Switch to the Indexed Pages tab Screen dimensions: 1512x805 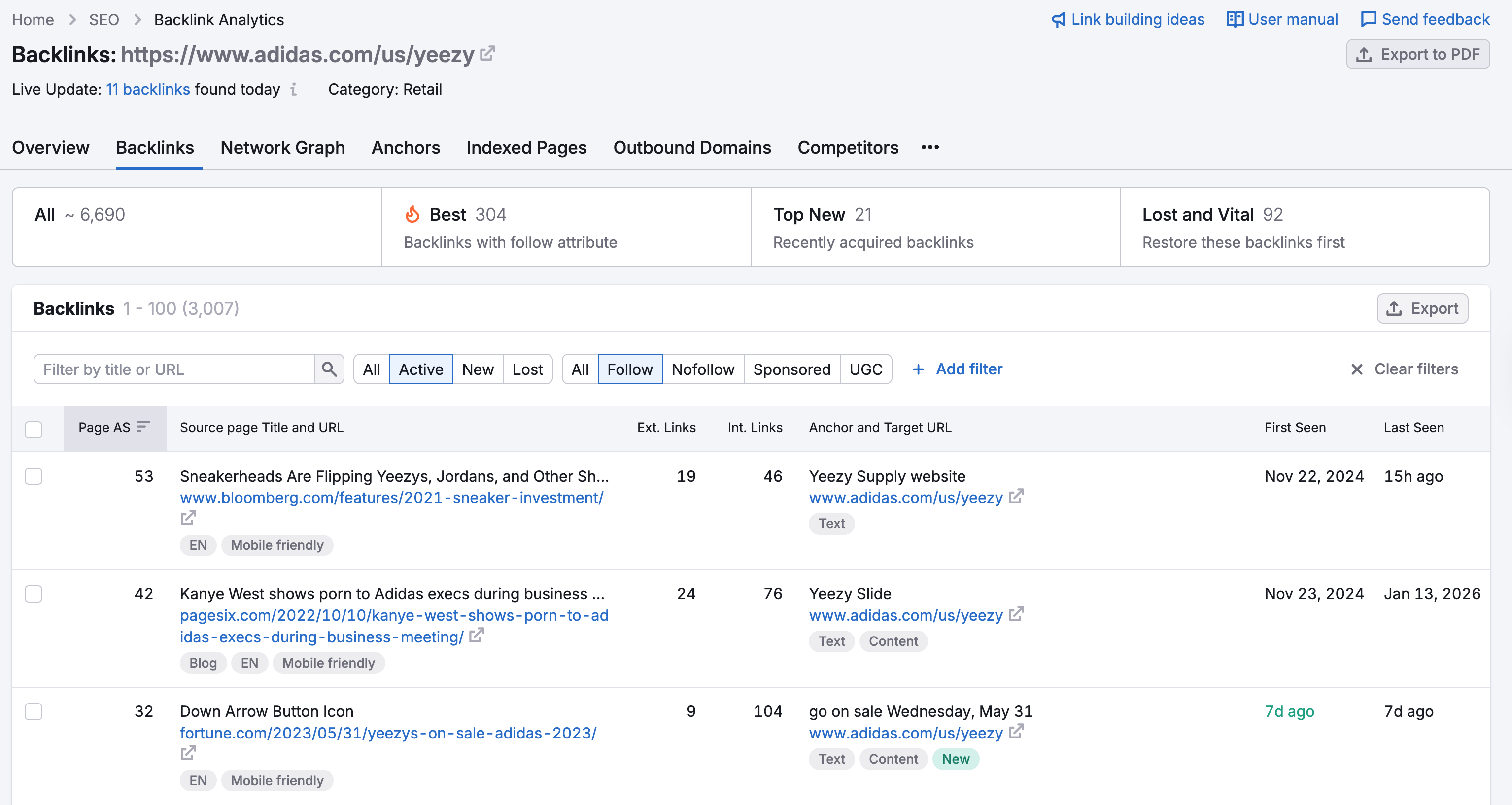[x=526, y=148]
